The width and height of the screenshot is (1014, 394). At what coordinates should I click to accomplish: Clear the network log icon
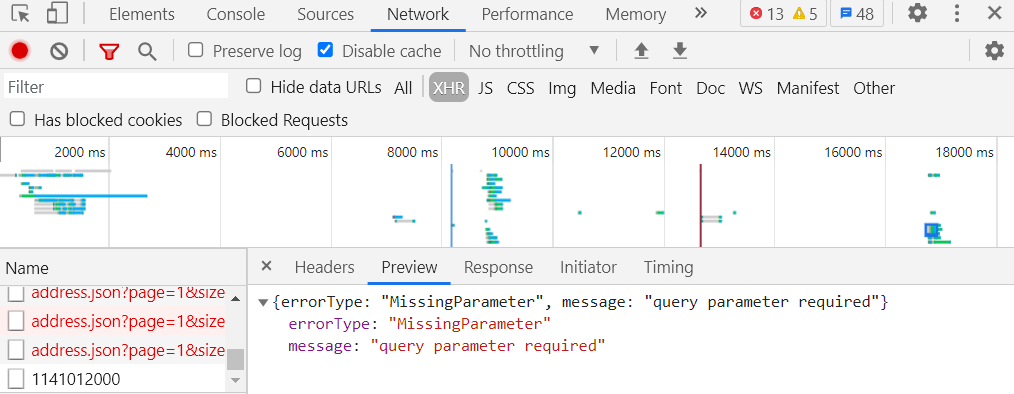point(59,51)
